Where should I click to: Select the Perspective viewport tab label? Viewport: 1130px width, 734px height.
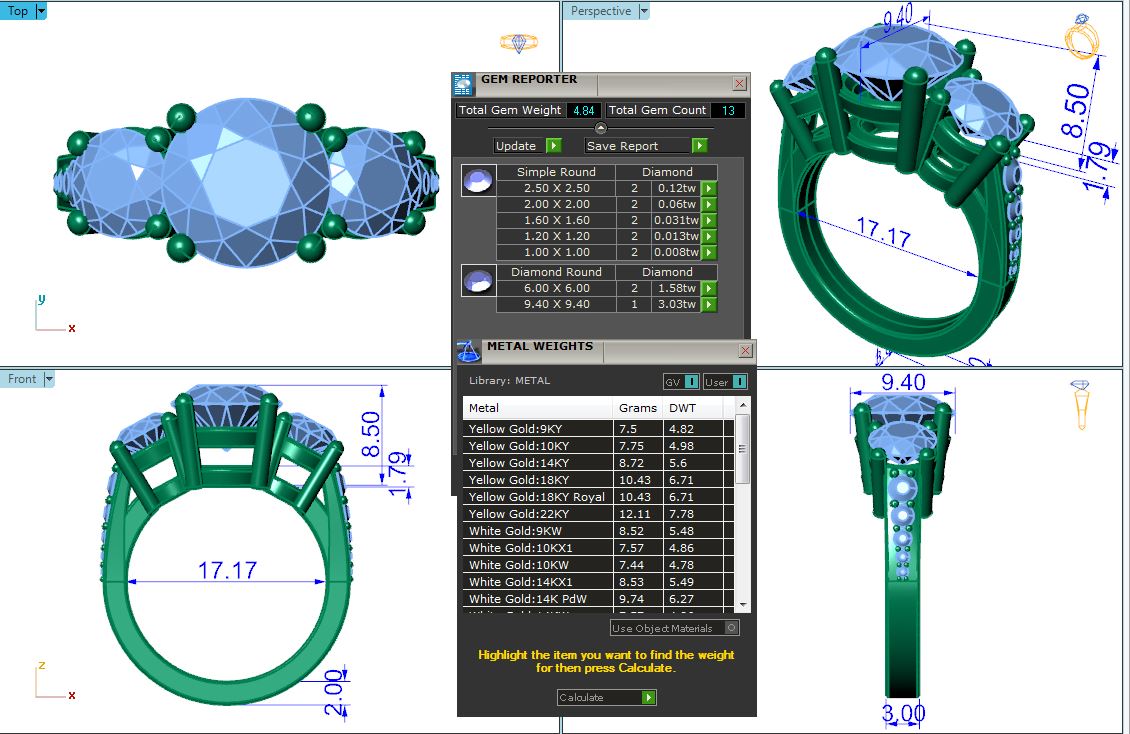tap(600, 11)
